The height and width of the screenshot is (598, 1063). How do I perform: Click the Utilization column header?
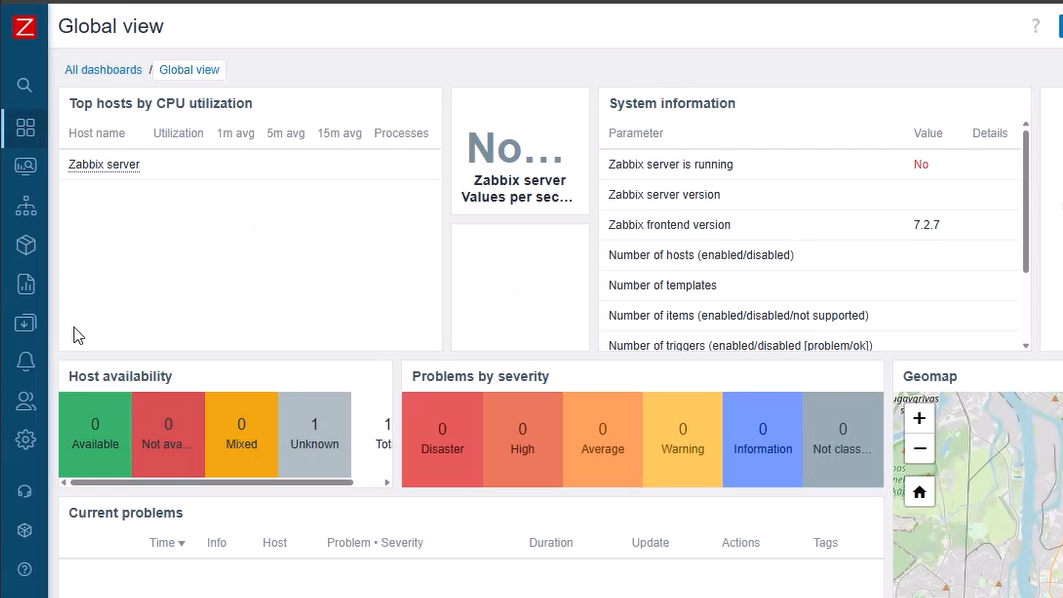point(178,134)
